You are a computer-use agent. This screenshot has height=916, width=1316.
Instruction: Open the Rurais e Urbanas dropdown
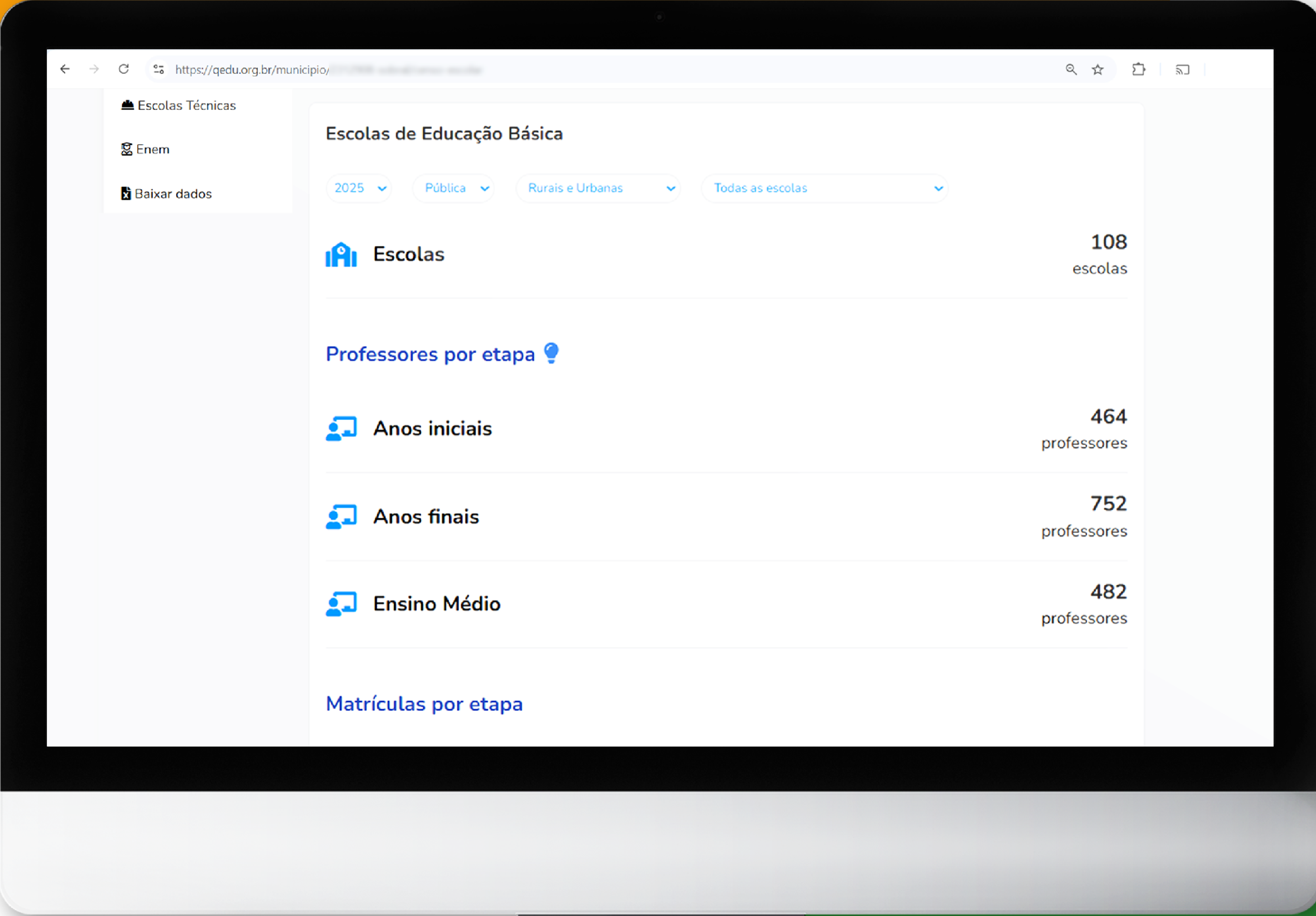tap(598, 188)
